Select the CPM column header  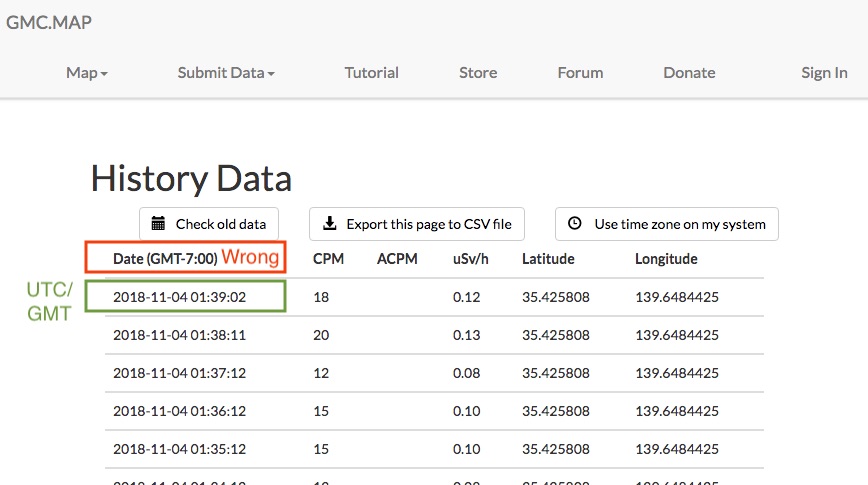[328, 259]
